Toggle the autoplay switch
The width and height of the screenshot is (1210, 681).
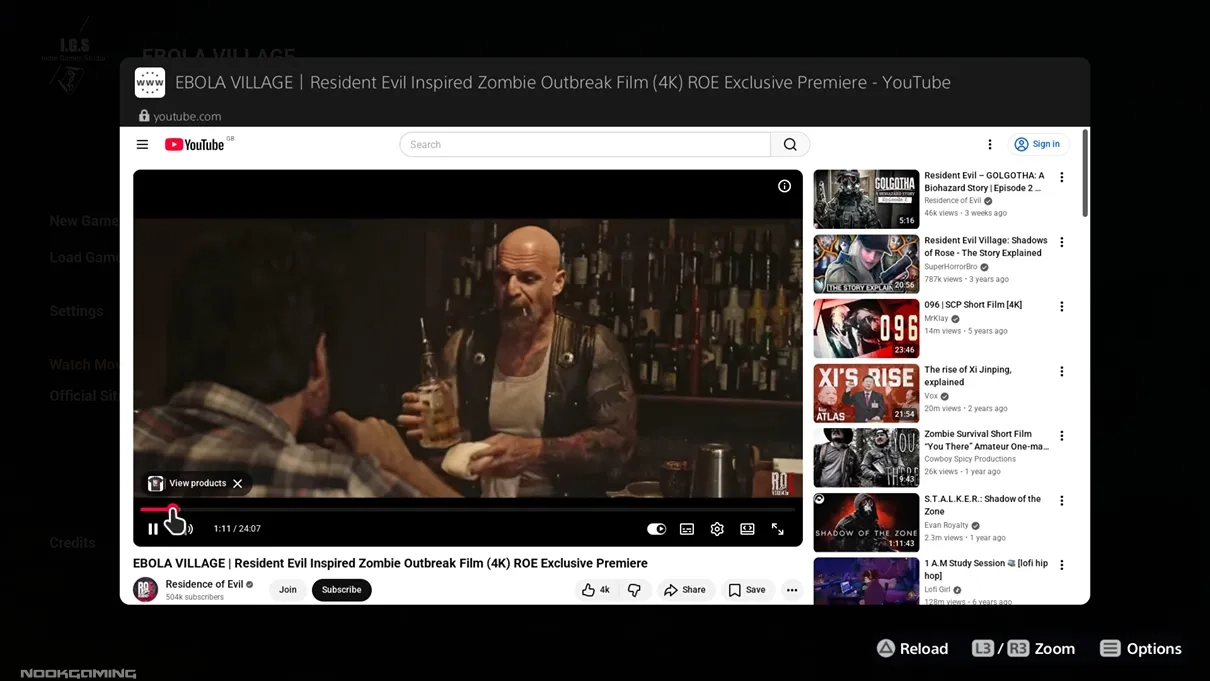pyautogui.click(x=656, y=529)
